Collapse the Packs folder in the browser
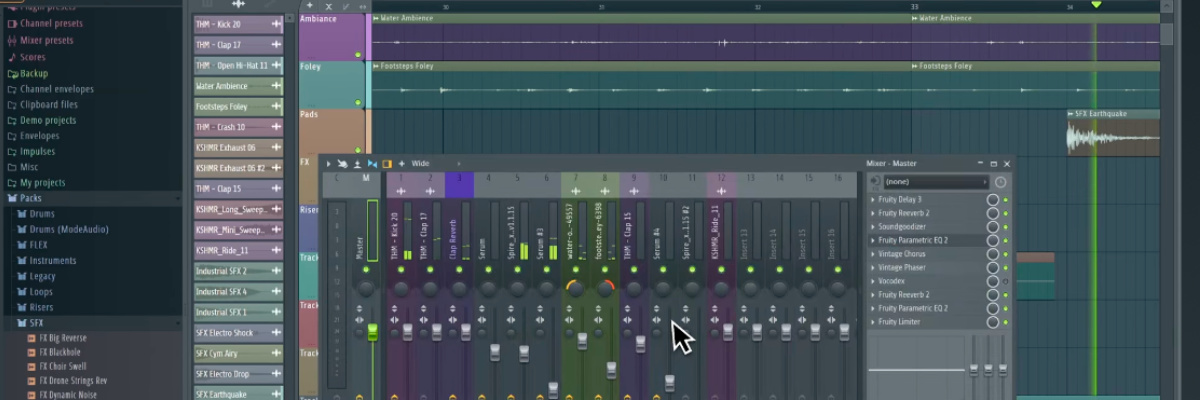 (11, 198)
